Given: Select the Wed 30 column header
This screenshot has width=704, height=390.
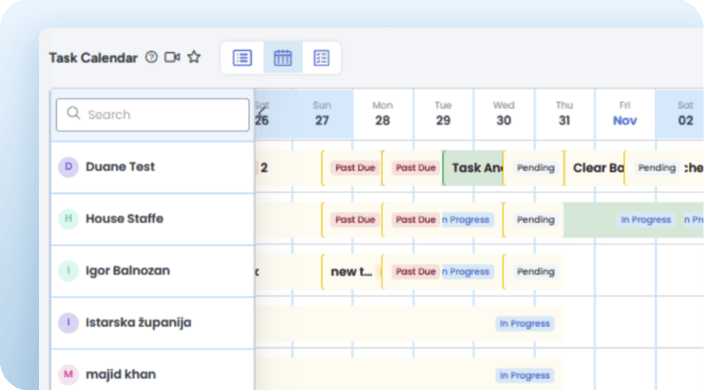Looking at the screenshot, I should point(504,114).
